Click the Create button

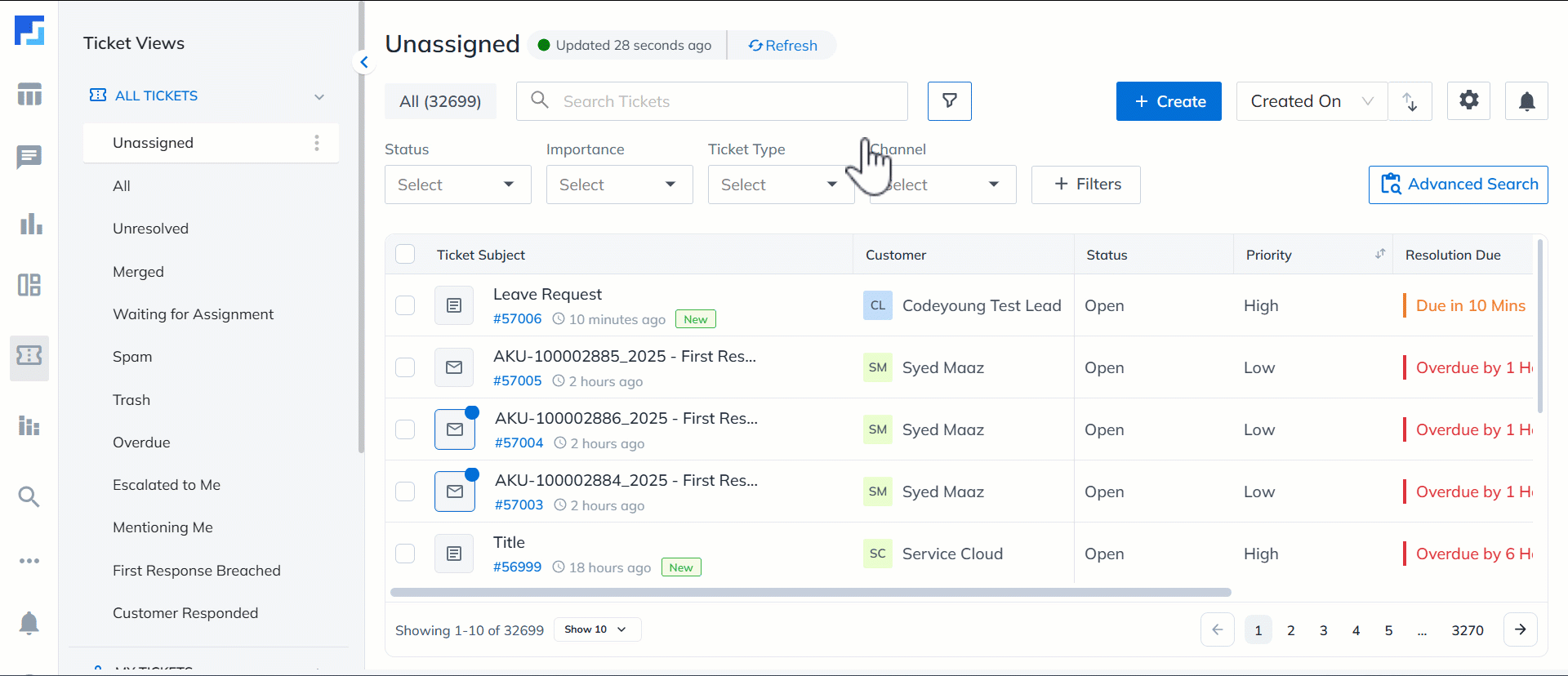point(1169,101)
